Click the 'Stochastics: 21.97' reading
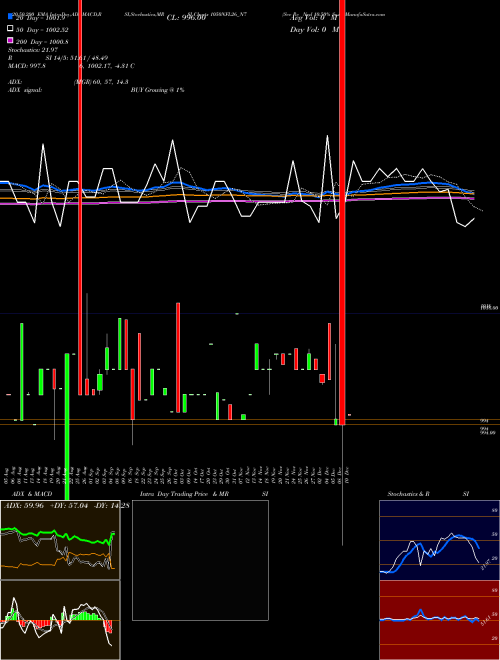Screen dimensions: 500x660 point(33,50)
